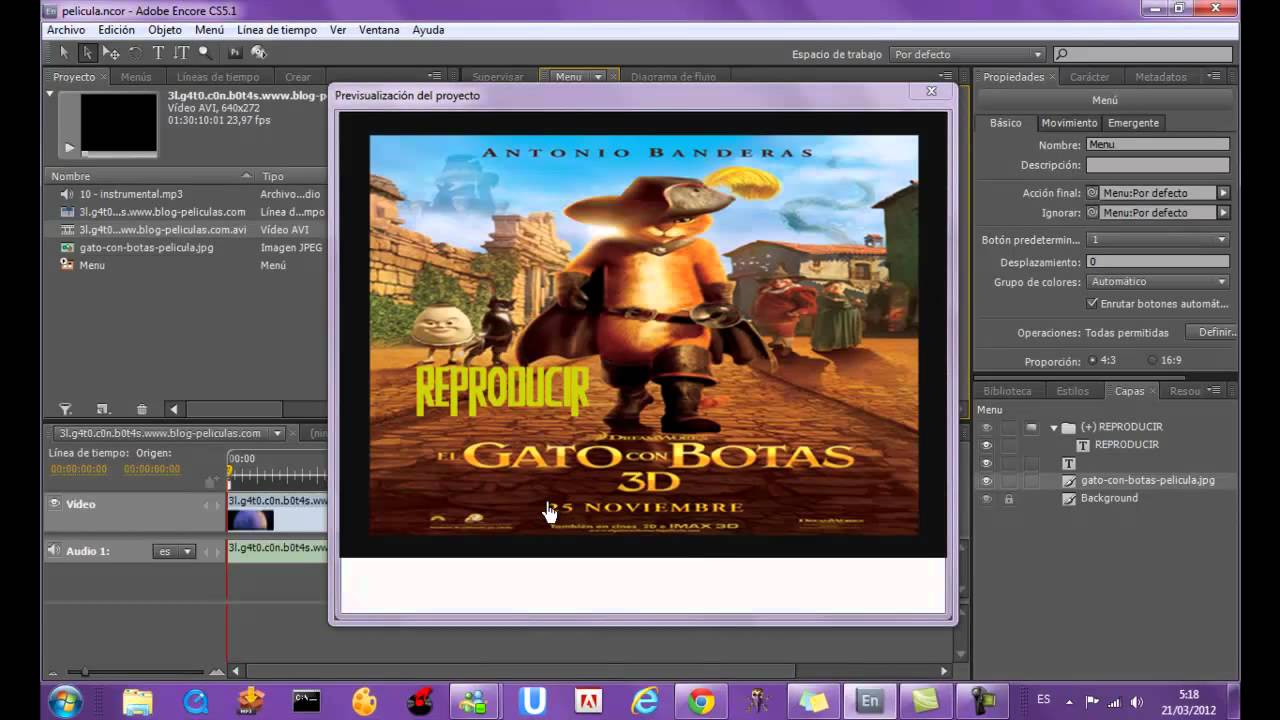Open timeline tab name dropdown
Viewport: 1280px width, 720px height.
click(278, 434)
